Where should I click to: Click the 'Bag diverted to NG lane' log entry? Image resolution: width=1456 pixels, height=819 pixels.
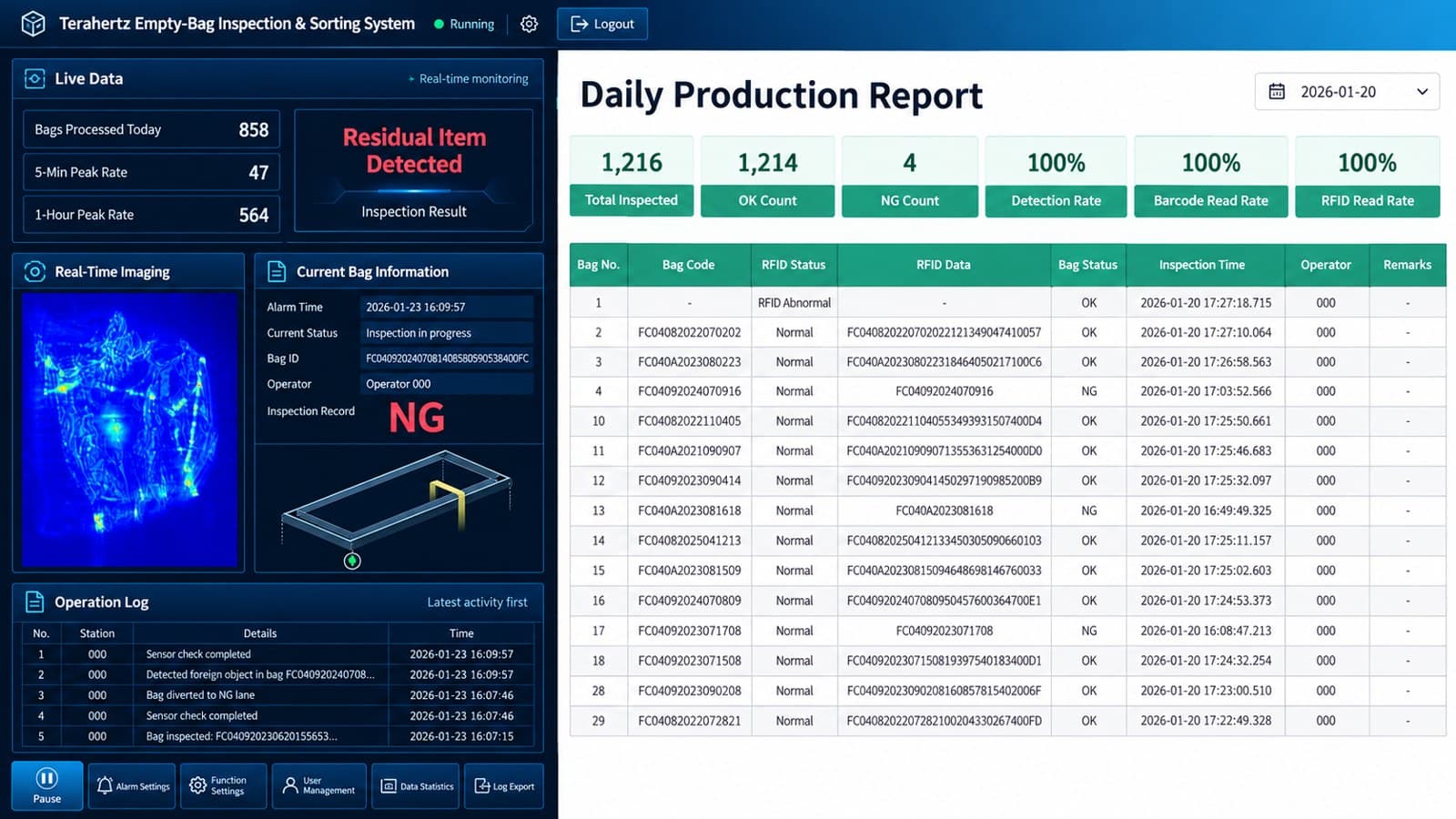click(x=278, y=695)
